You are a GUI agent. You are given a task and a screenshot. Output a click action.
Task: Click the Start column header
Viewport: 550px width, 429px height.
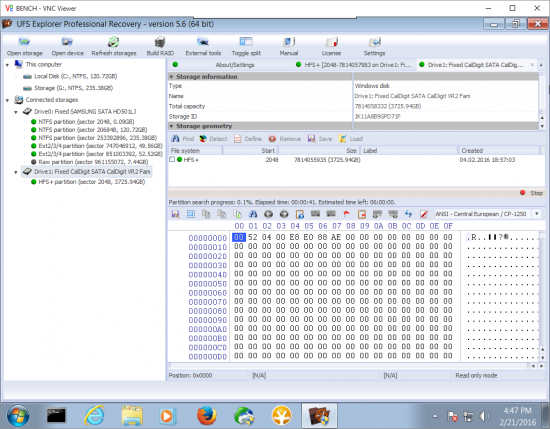250,150
